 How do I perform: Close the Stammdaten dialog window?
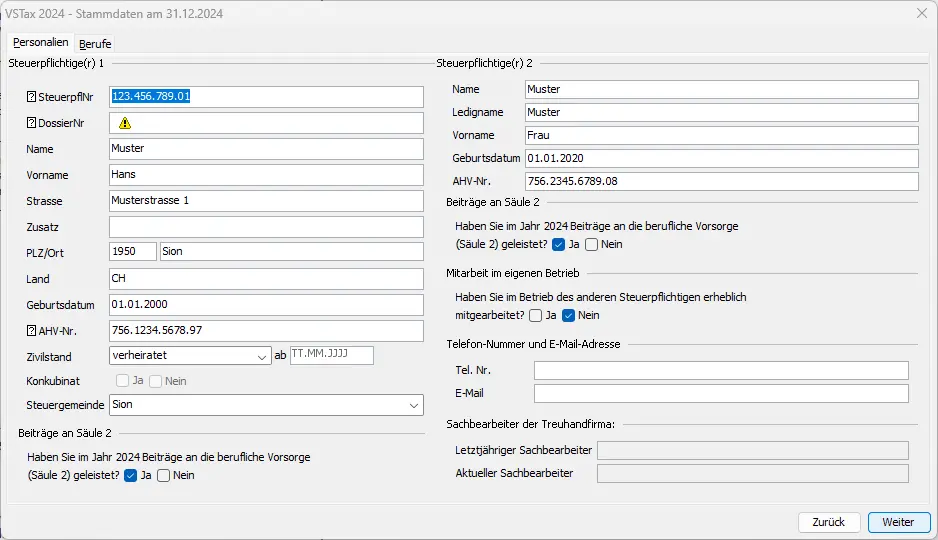tap(921, 13)
